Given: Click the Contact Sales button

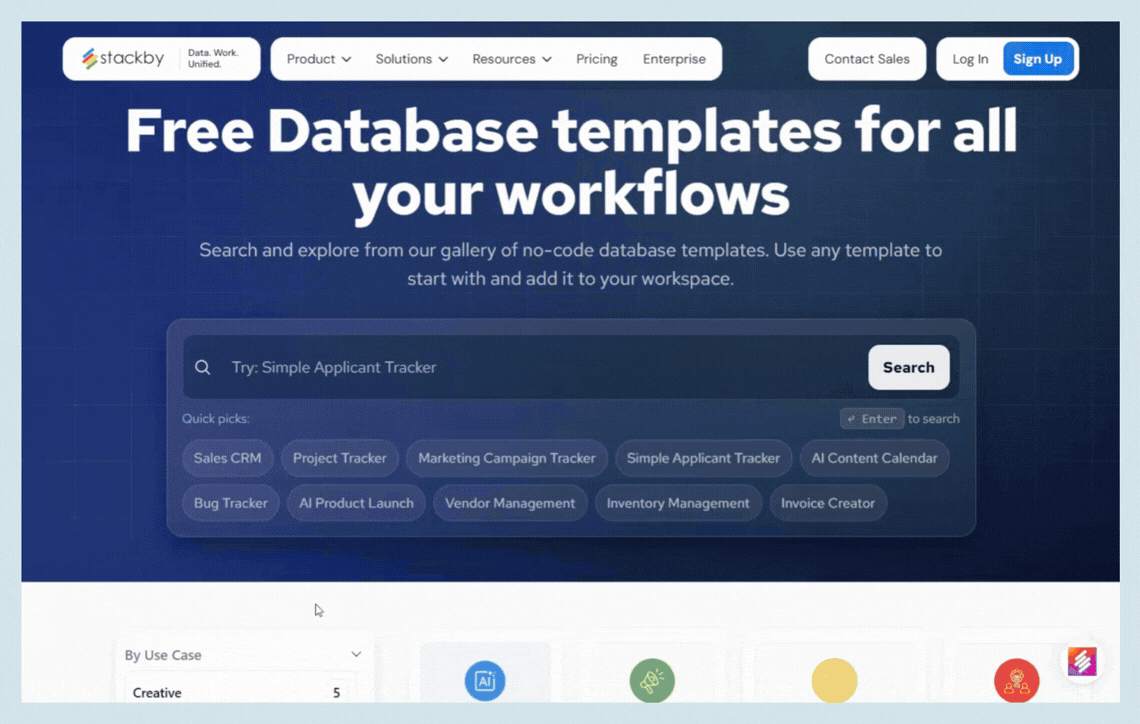Looking at the screenshot, I should 866,59.
